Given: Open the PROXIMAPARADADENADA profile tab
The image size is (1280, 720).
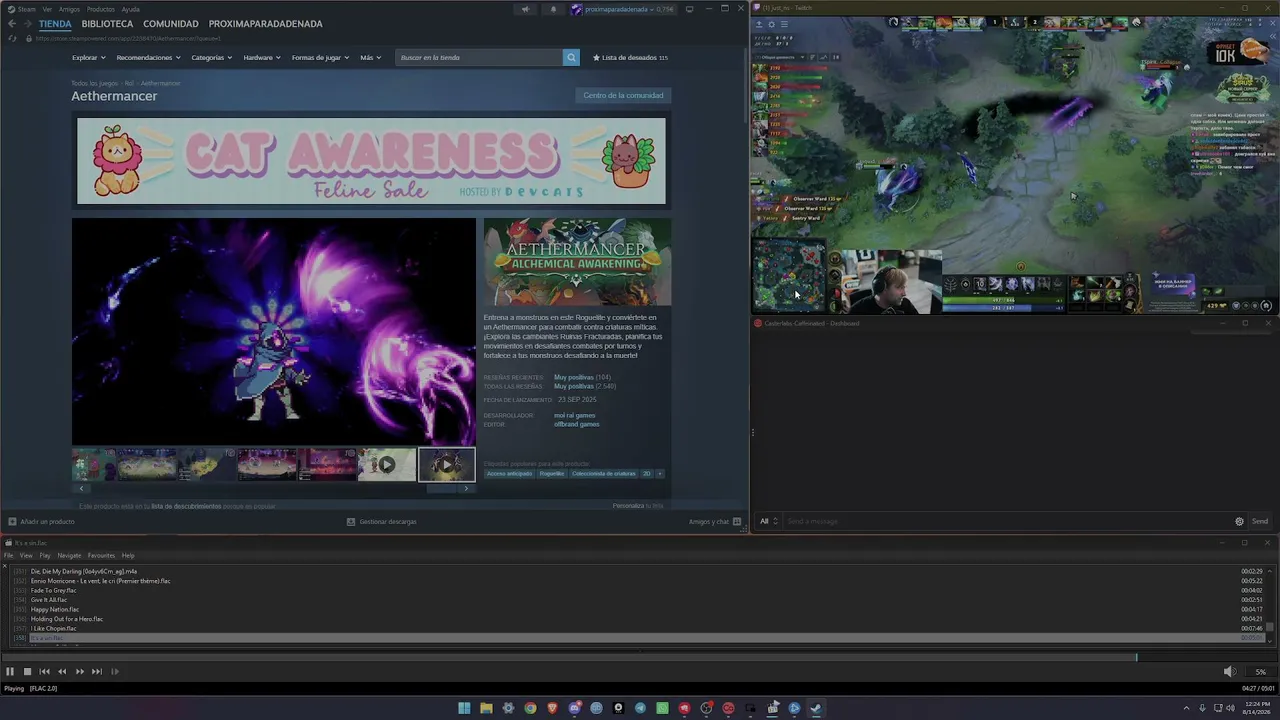Looking at the screenshot, I should tap(265, 24).
